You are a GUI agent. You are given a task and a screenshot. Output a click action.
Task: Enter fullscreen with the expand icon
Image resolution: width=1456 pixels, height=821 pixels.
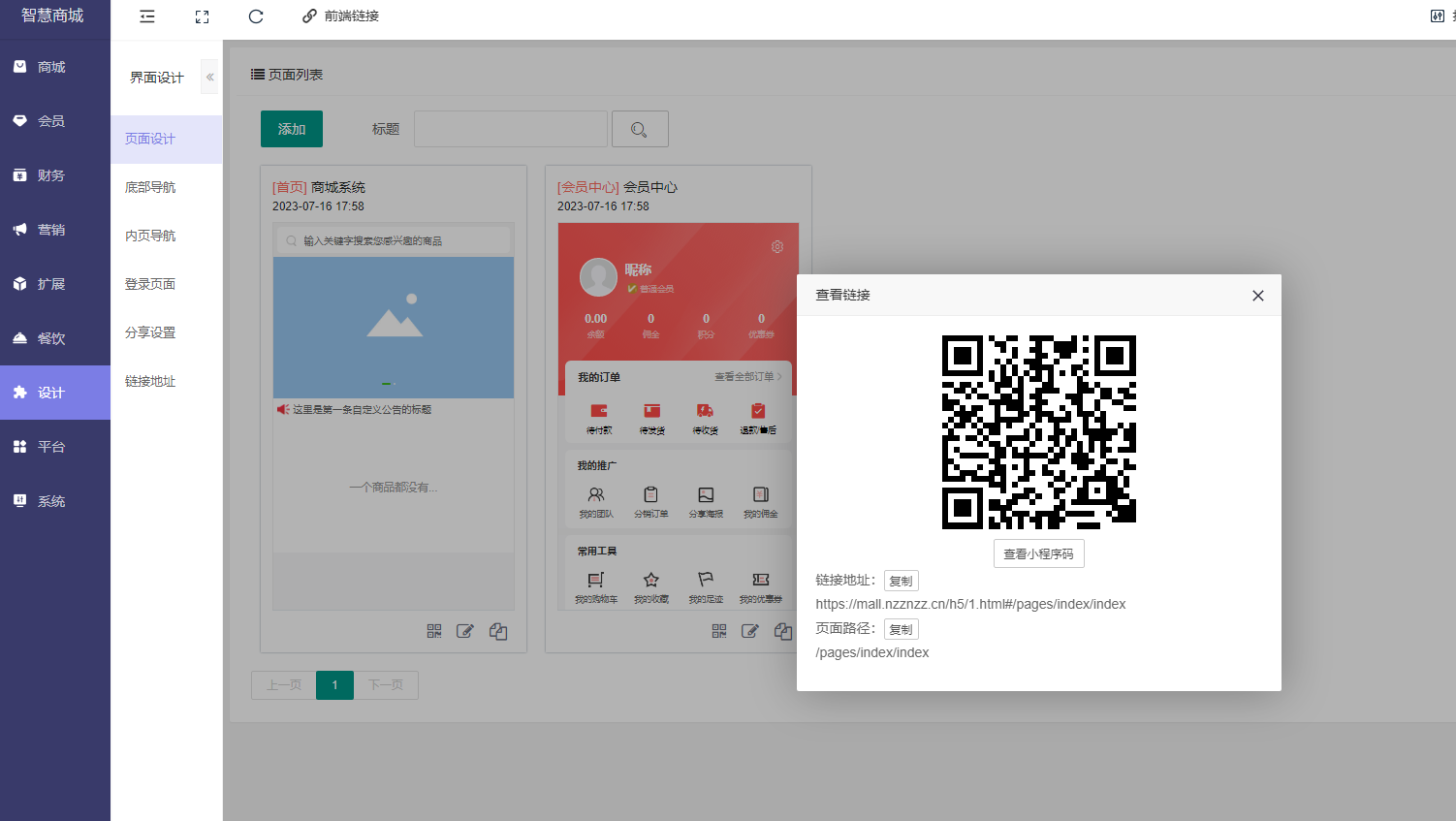202,16
